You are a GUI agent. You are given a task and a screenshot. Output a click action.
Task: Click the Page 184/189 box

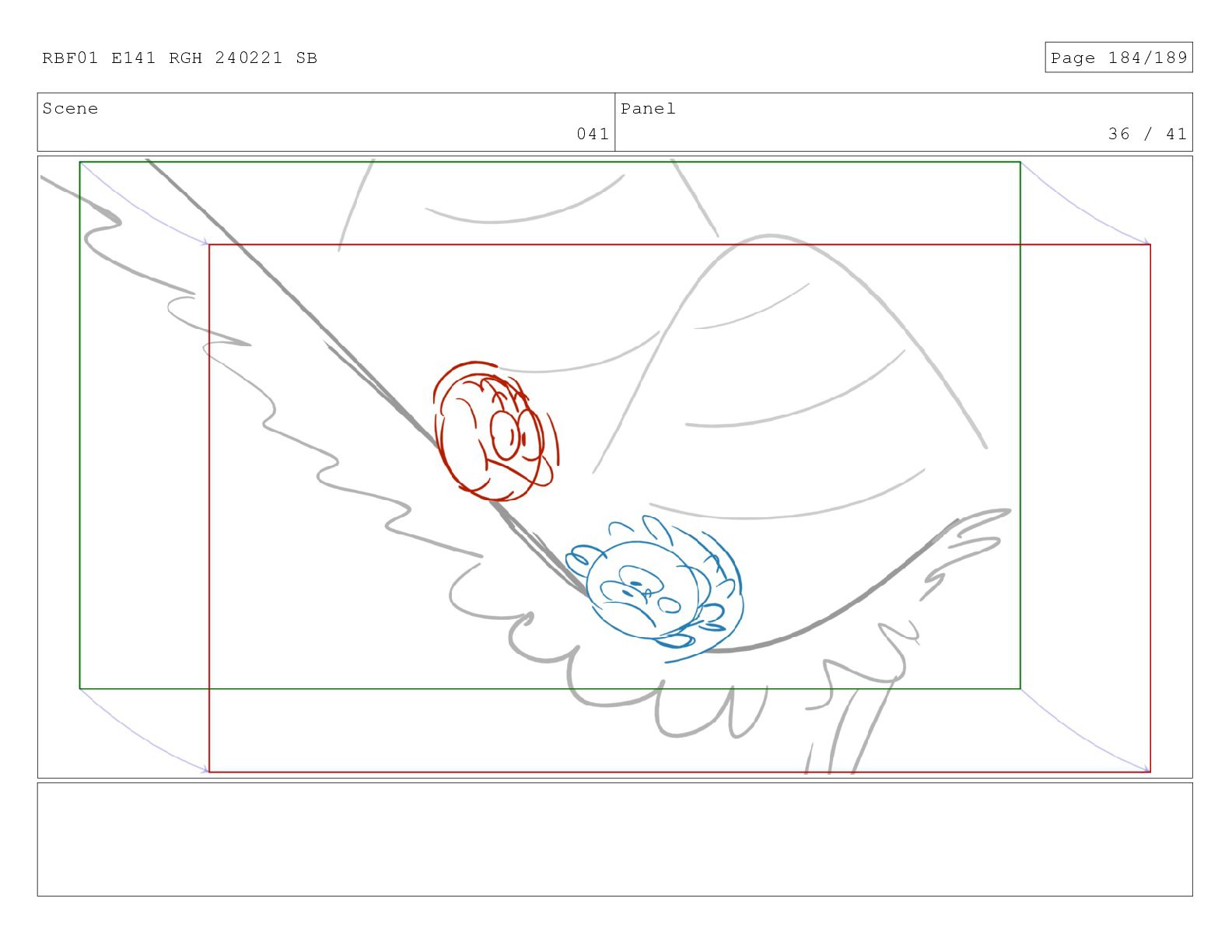(1118, 58)
